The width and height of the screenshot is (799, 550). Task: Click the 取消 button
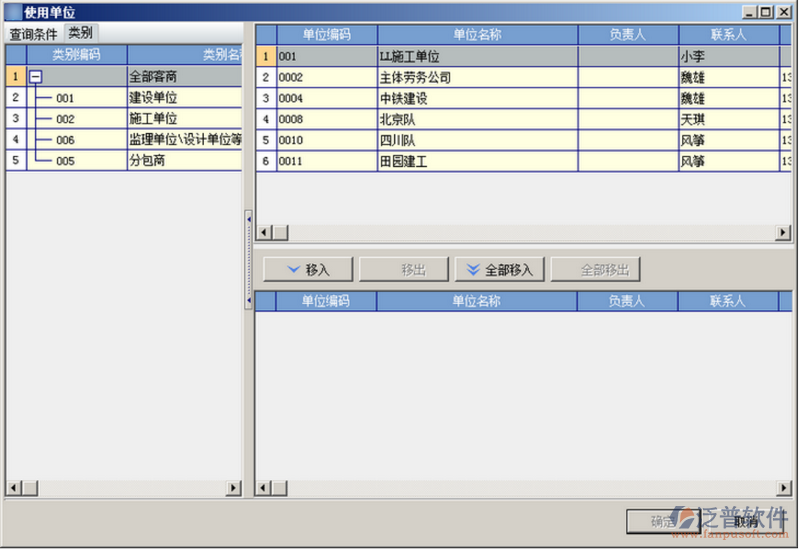tap(745, 521)
